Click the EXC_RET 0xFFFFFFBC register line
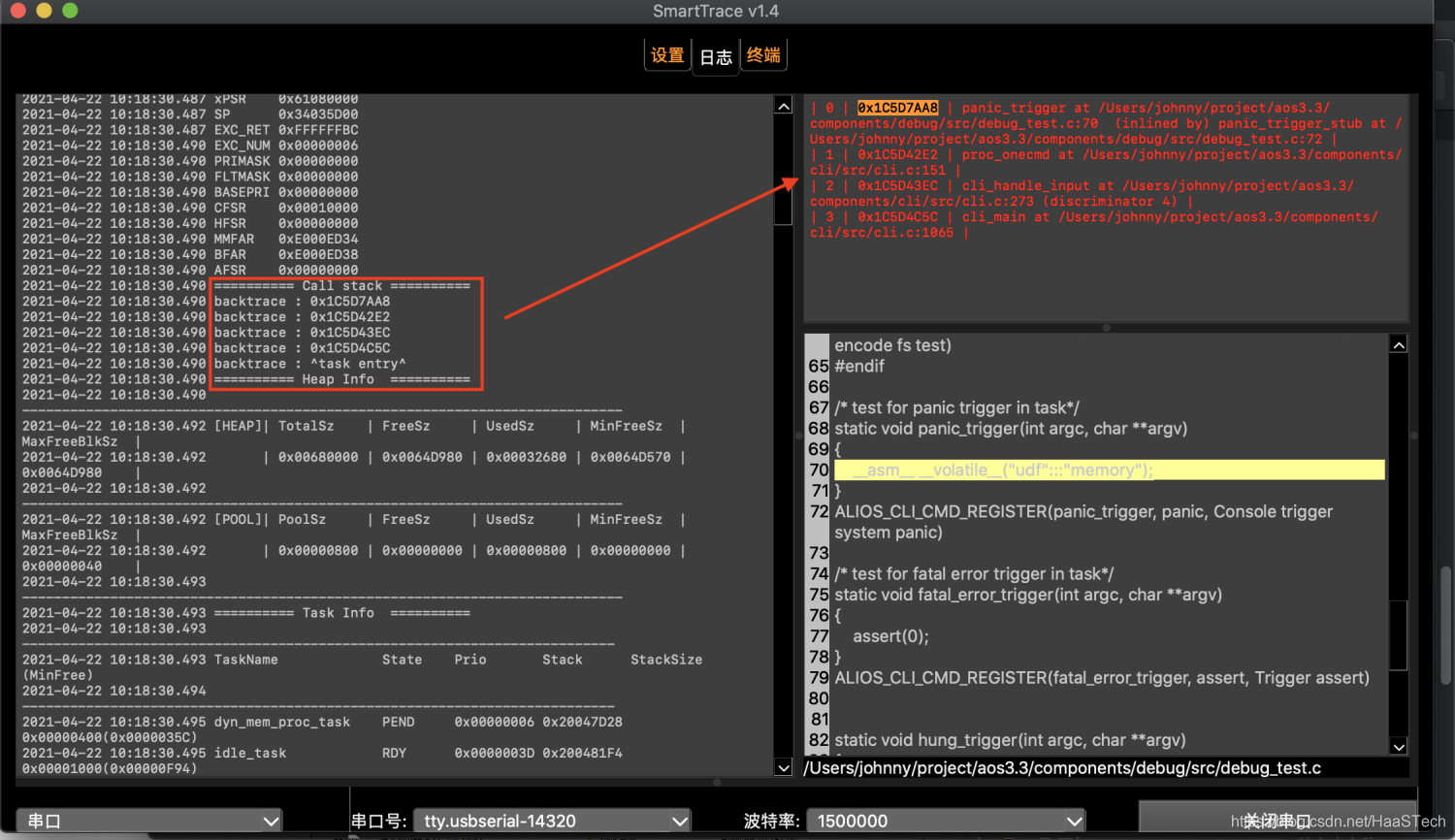Screen dimensions: 1455x840 pos(190,130)
